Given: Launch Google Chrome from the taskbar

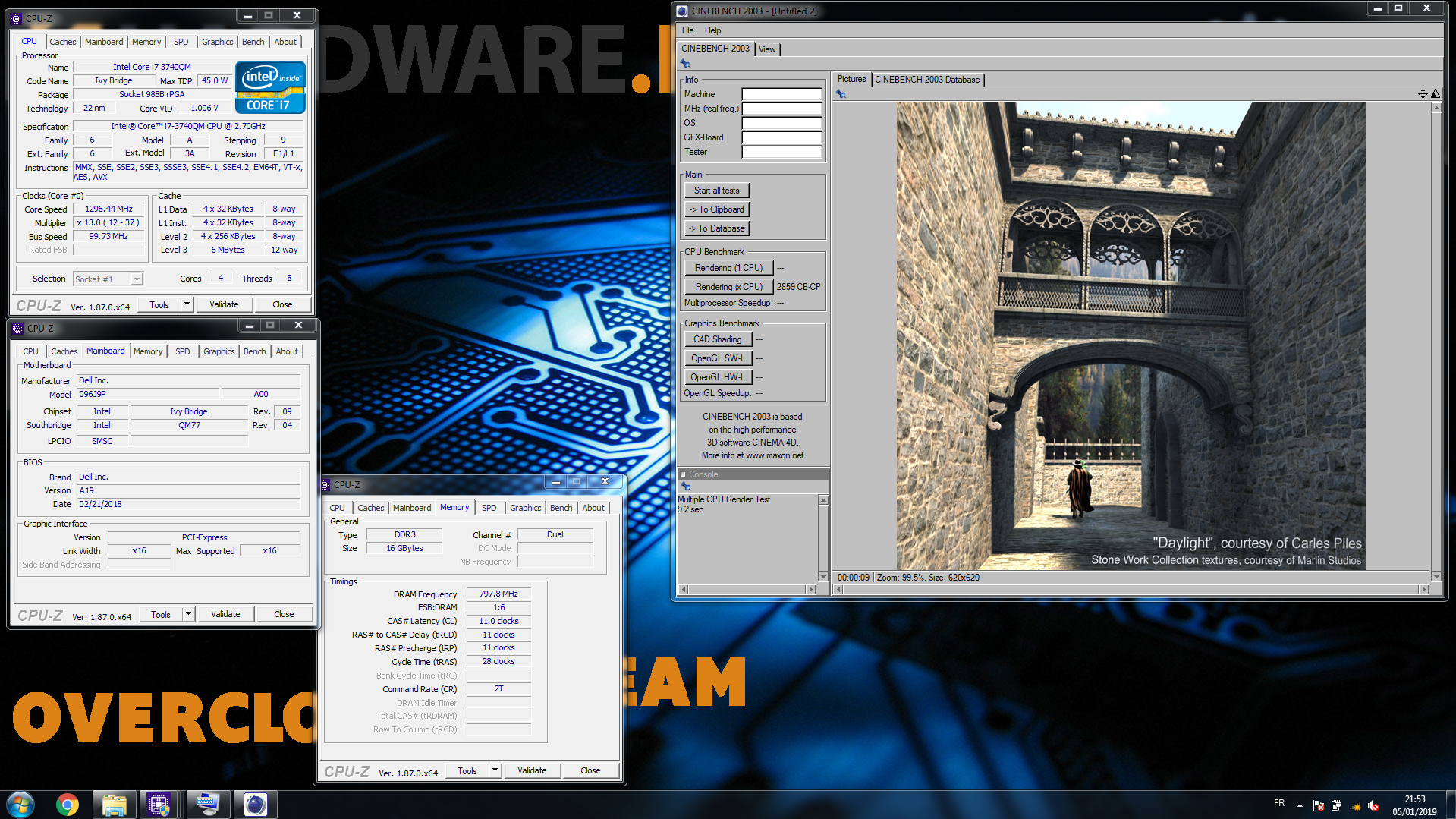Looking at the screenshot, I should click(x=68, y=805).
